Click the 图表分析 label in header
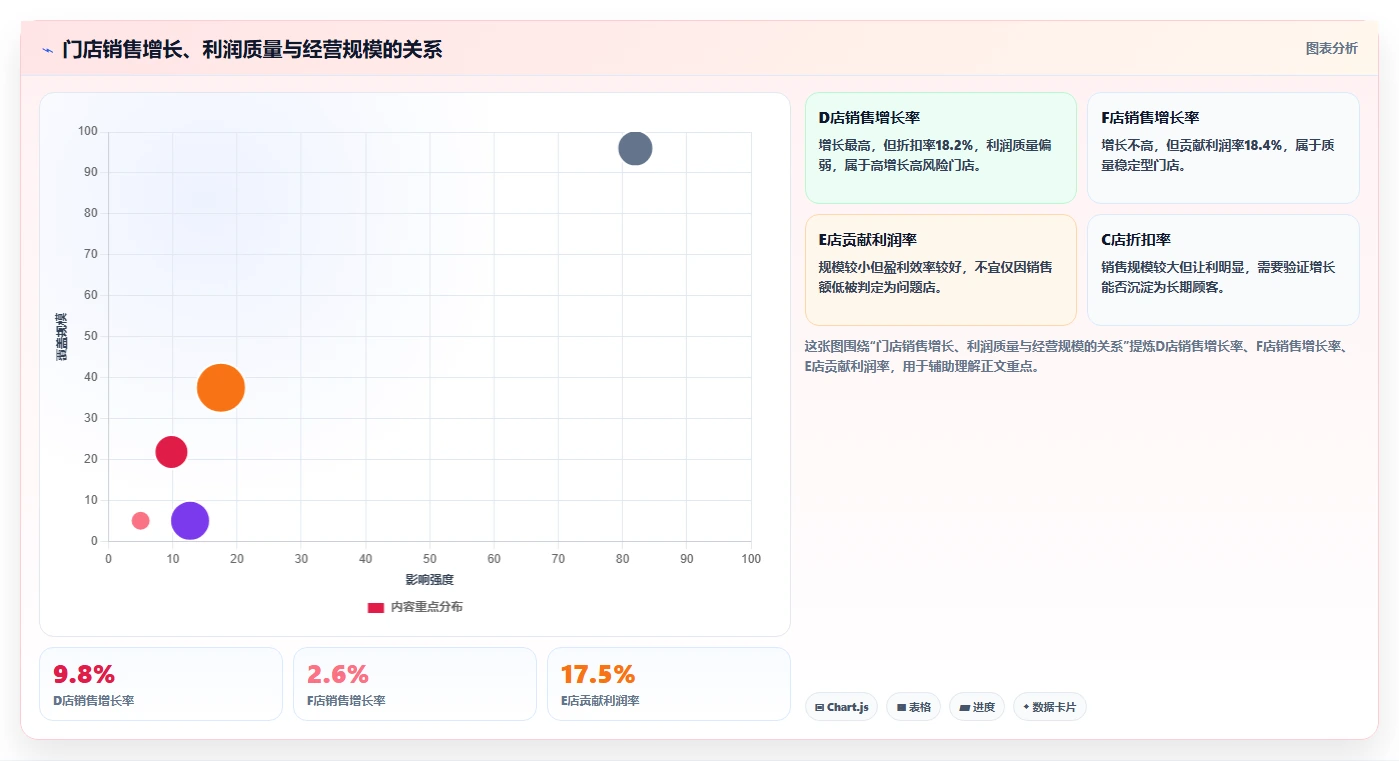 [1331, 48]
